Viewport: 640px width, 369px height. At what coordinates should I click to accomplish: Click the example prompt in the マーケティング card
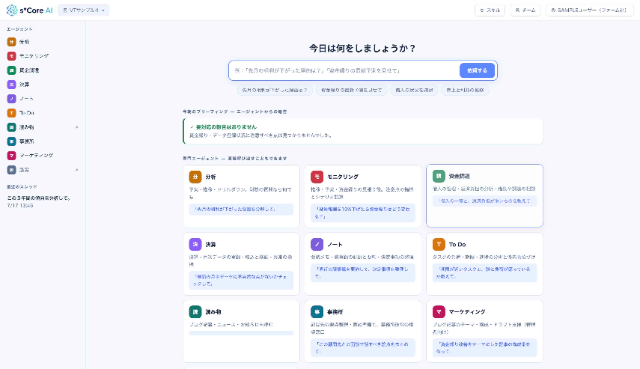[484, 347]
